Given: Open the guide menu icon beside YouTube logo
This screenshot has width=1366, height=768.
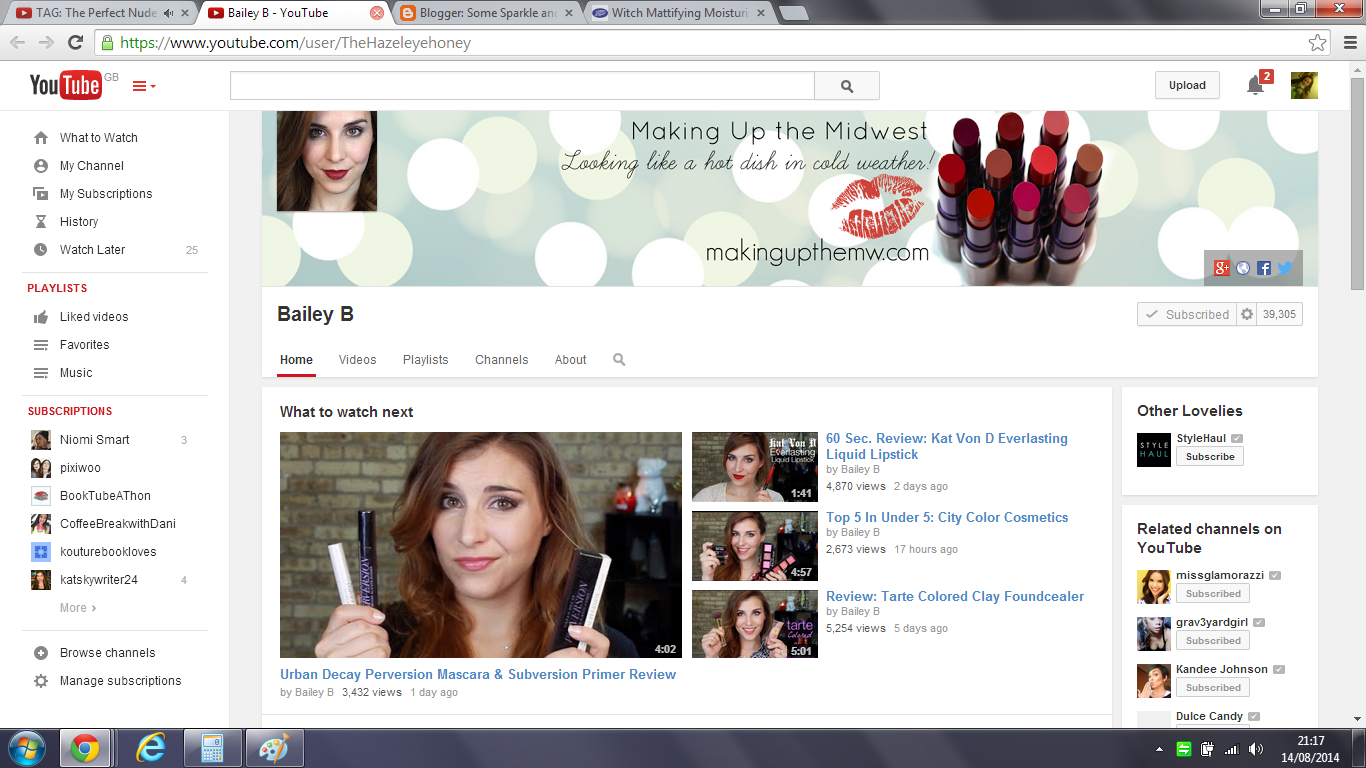Looking at the screenshot, I should point(143,86).
